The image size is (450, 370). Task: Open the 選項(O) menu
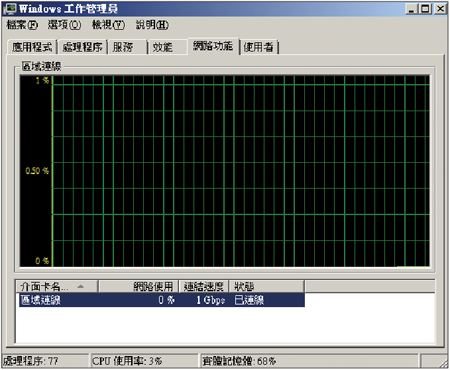coord(64,25)
